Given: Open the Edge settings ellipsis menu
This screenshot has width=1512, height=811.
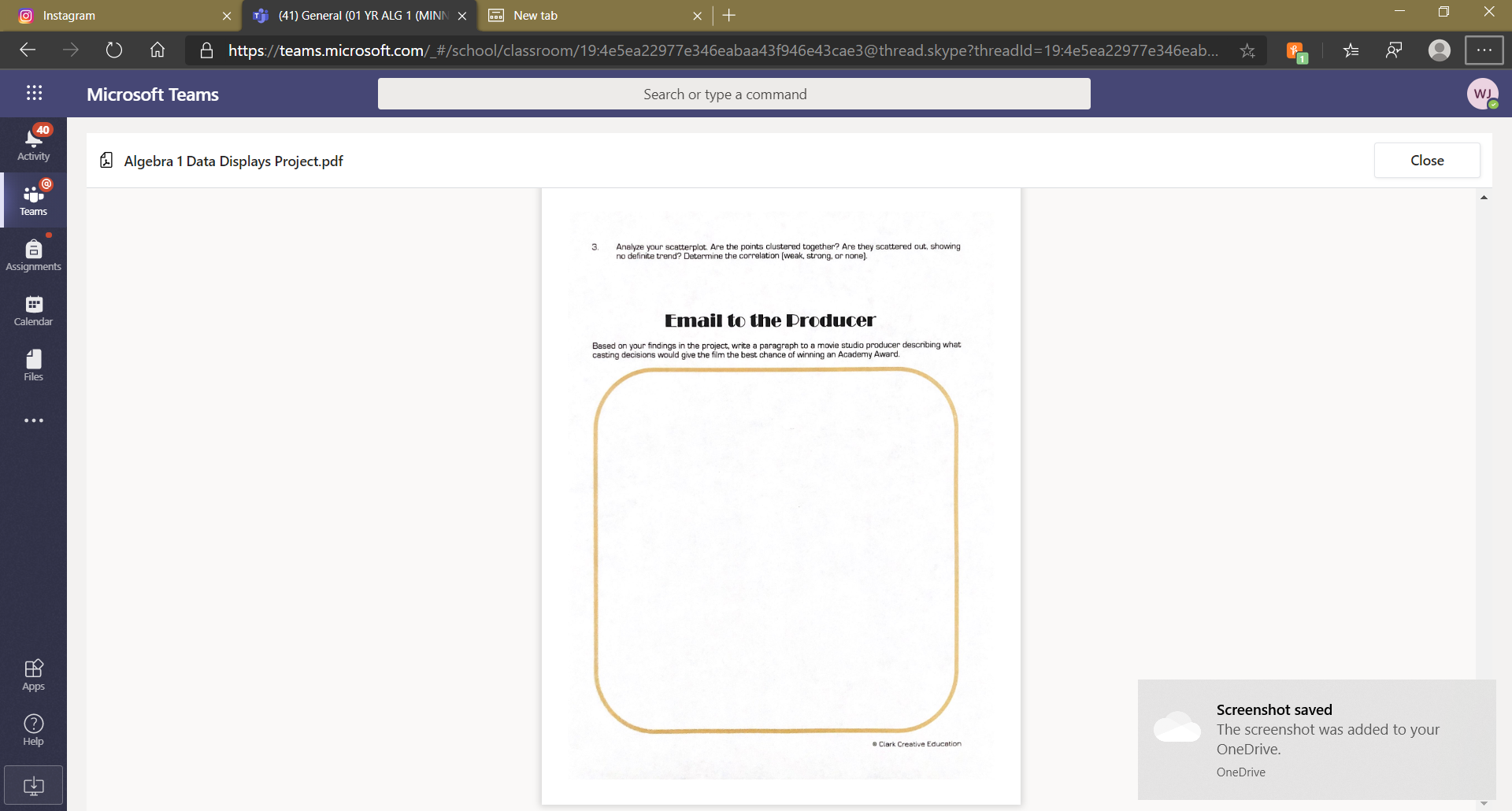Looking at the screenshot, I should (1484, 50).
